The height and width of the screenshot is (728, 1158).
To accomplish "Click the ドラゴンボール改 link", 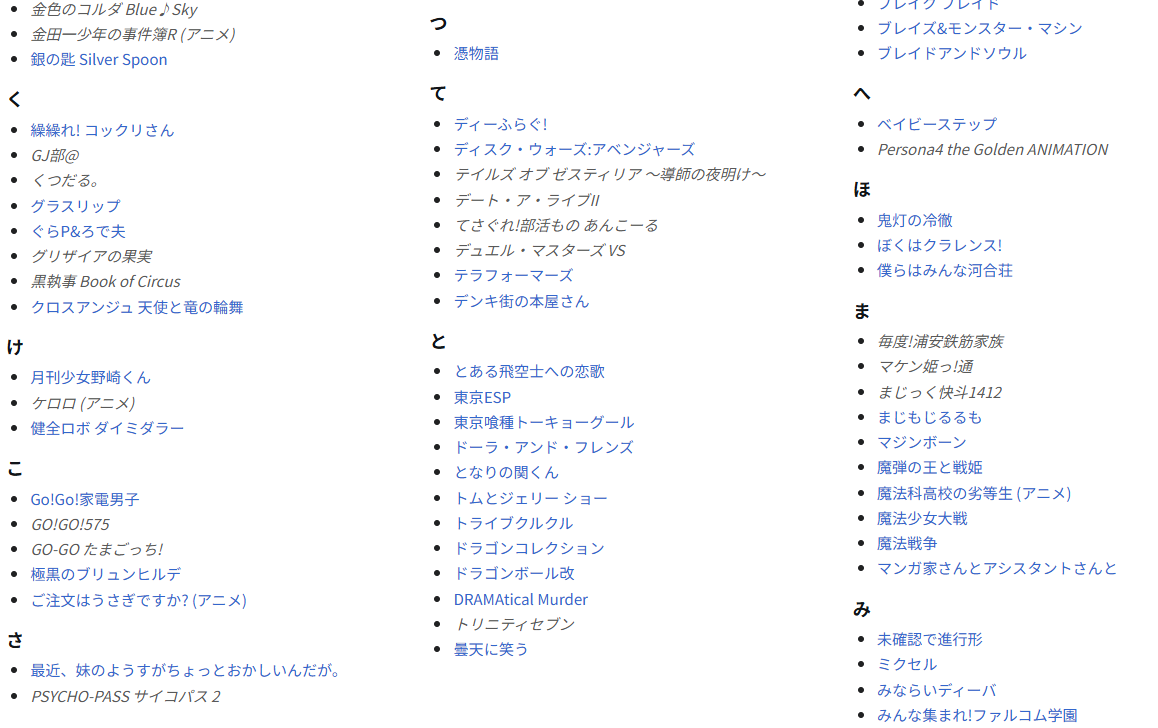I will click(x=514, y=573).
